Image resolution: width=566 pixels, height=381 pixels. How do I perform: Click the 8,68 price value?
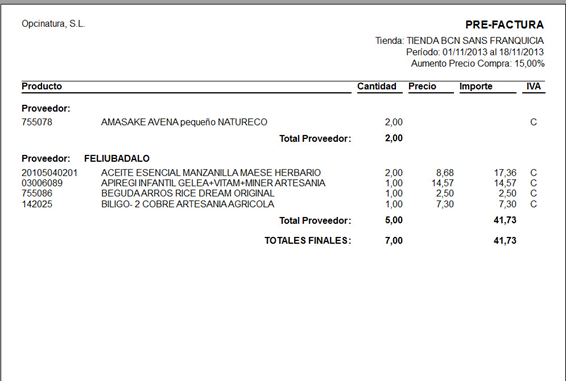coord(445,173)
